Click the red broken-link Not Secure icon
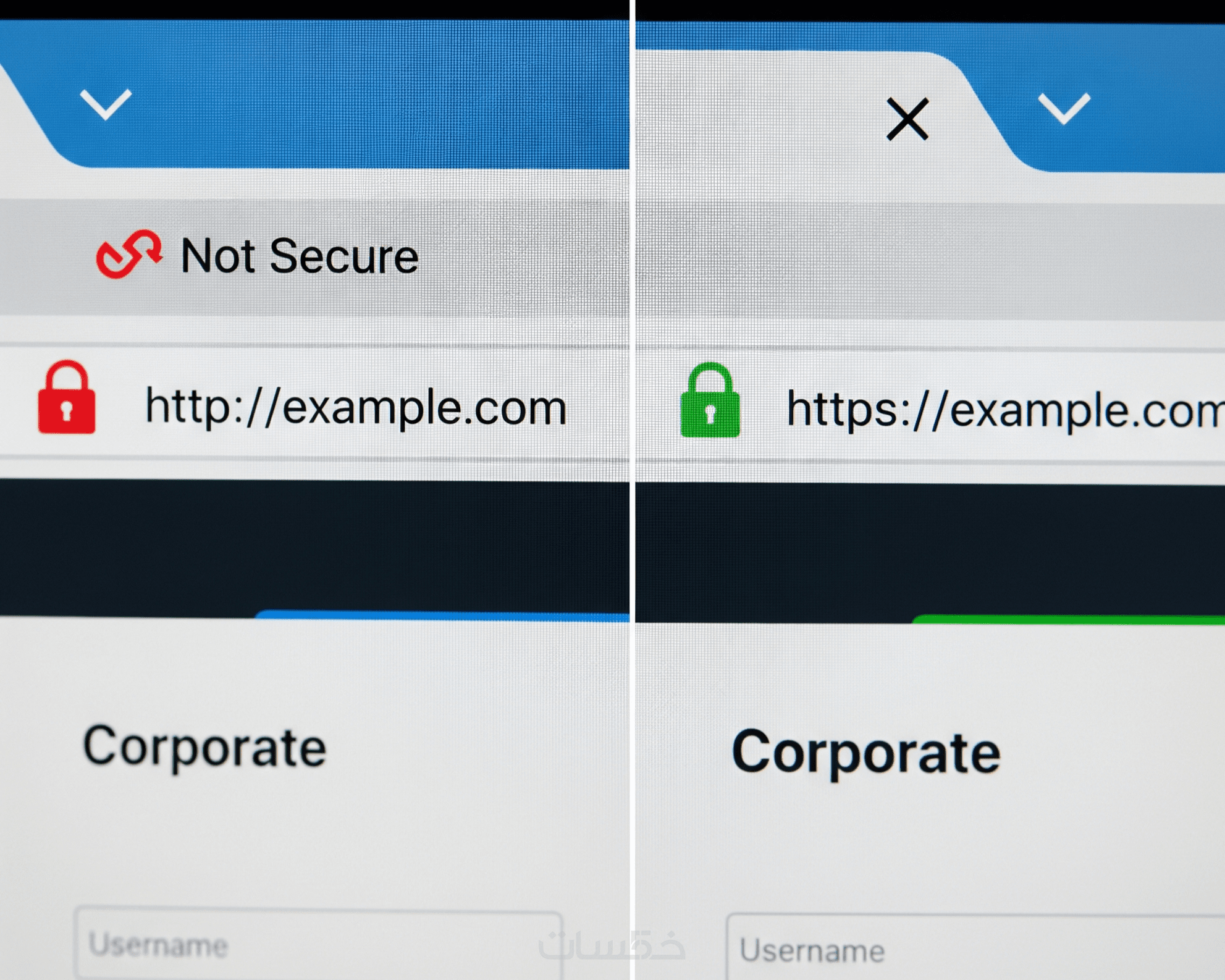The image size is (1225, 980). tap(129, 255)
